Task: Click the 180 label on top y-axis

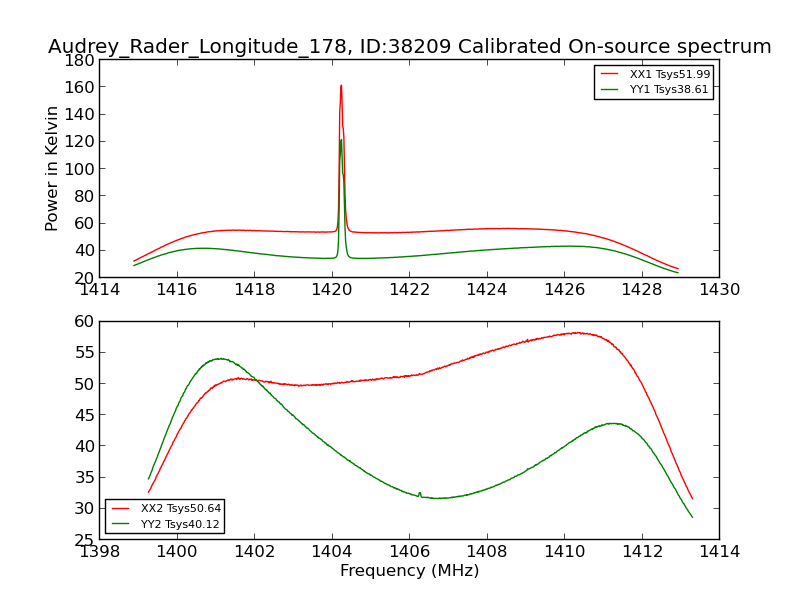Action: point(79,60)
